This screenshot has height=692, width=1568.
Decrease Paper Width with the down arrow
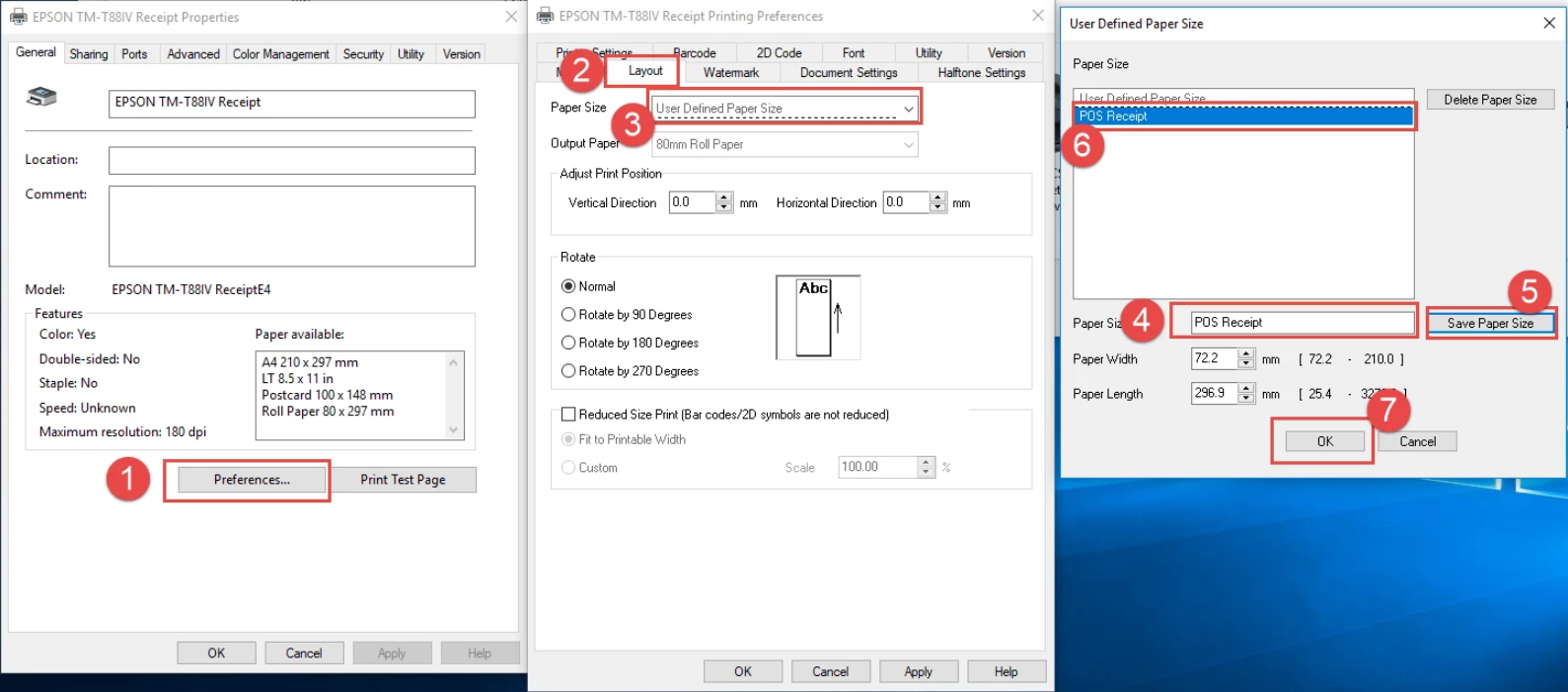(x=1246, y=363)
